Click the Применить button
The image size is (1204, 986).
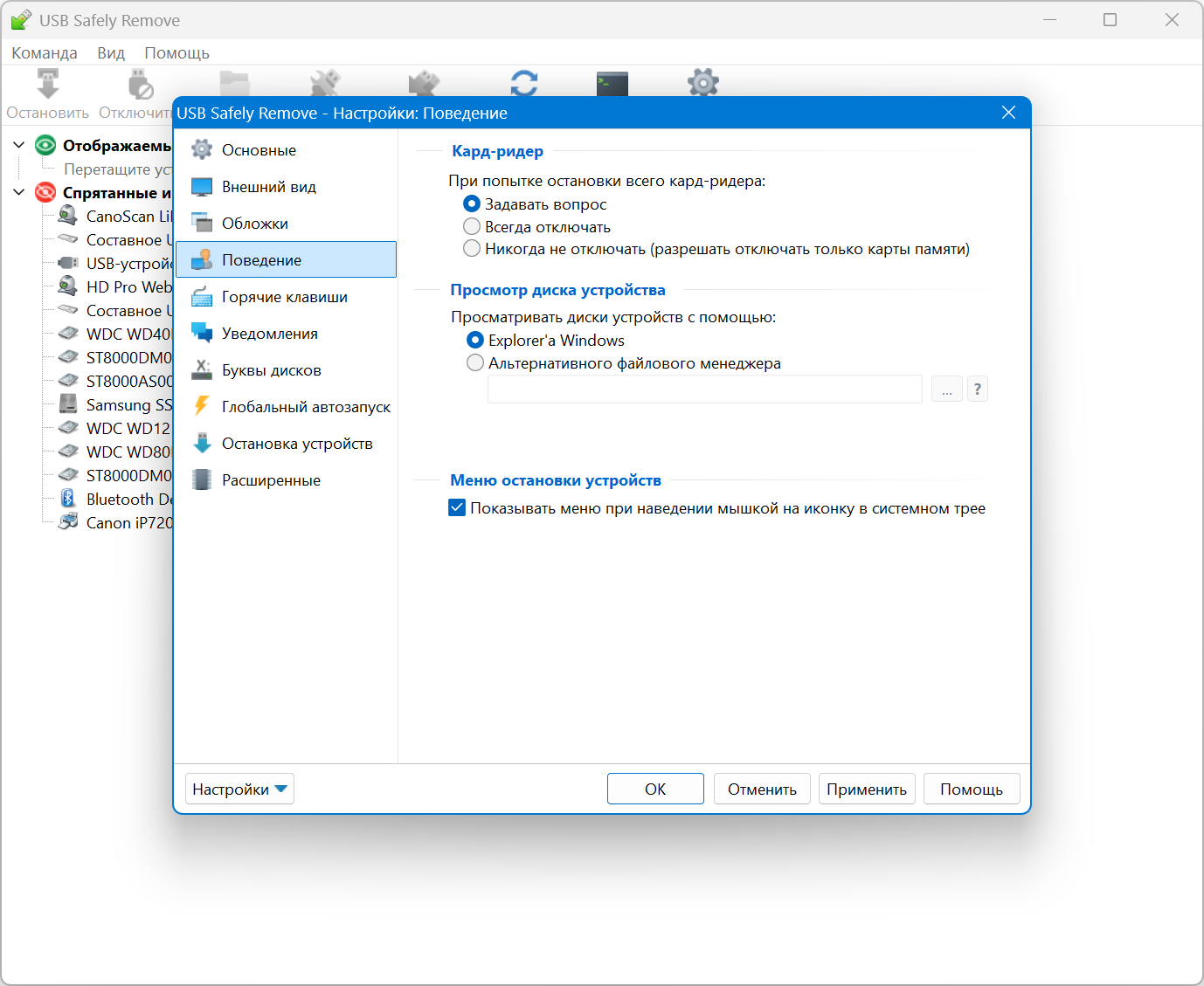coord(867,789)
